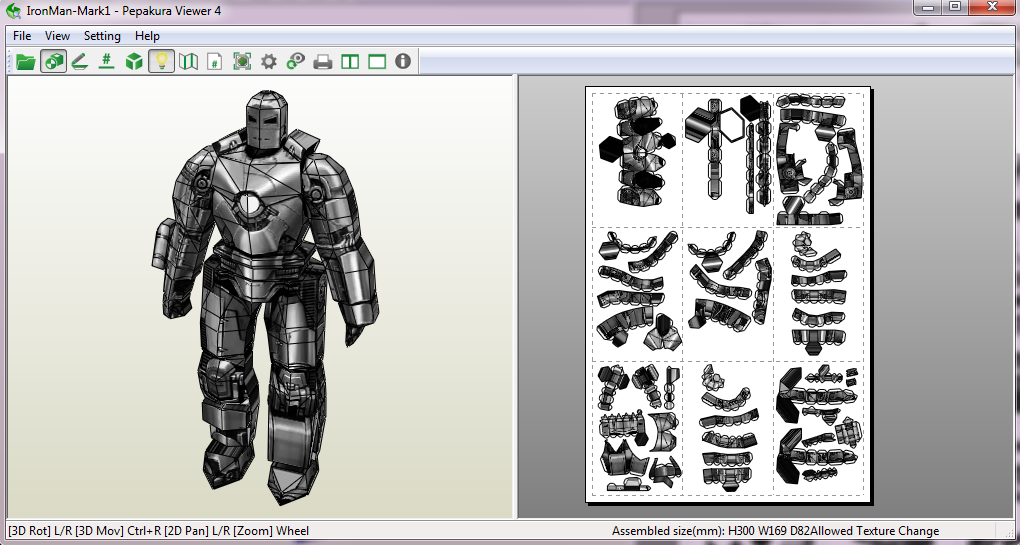Screen dimensions: 1020x545
Task: Open the Help menu
Action: click(x=147, y=36)
